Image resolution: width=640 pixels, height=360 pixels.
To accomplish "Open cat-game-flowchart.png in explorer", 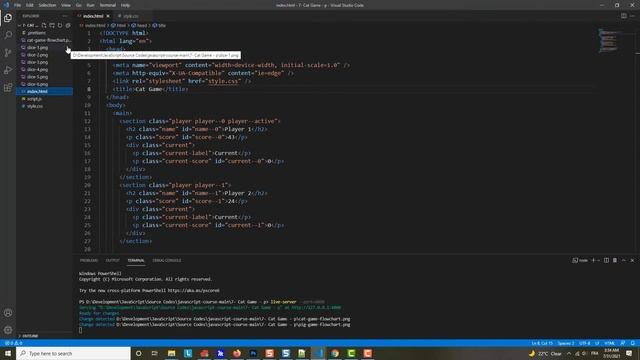I will [44, 40].
